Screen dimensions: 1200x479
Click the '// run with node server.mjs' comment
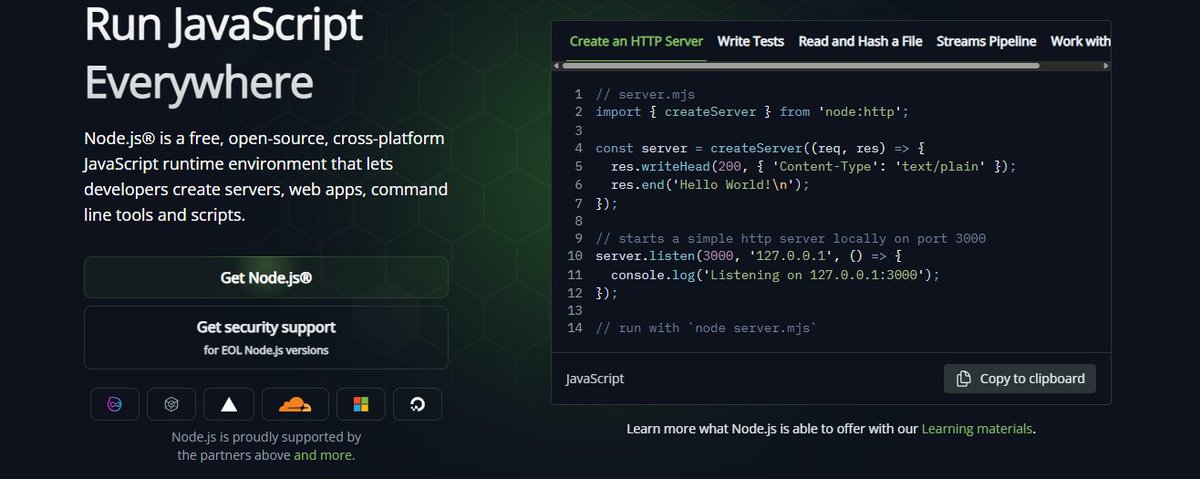pyautogui.click(x=708, y=328)
